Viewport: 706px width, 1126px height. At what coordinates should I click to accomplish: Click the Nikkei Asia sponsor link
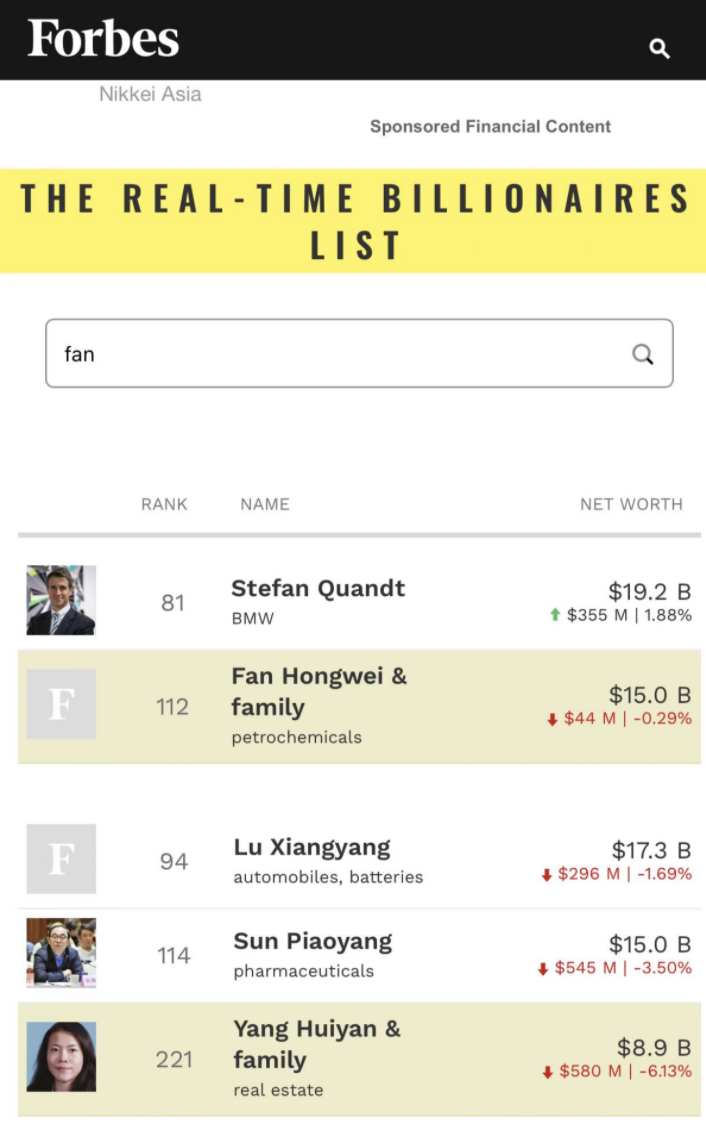150,94
